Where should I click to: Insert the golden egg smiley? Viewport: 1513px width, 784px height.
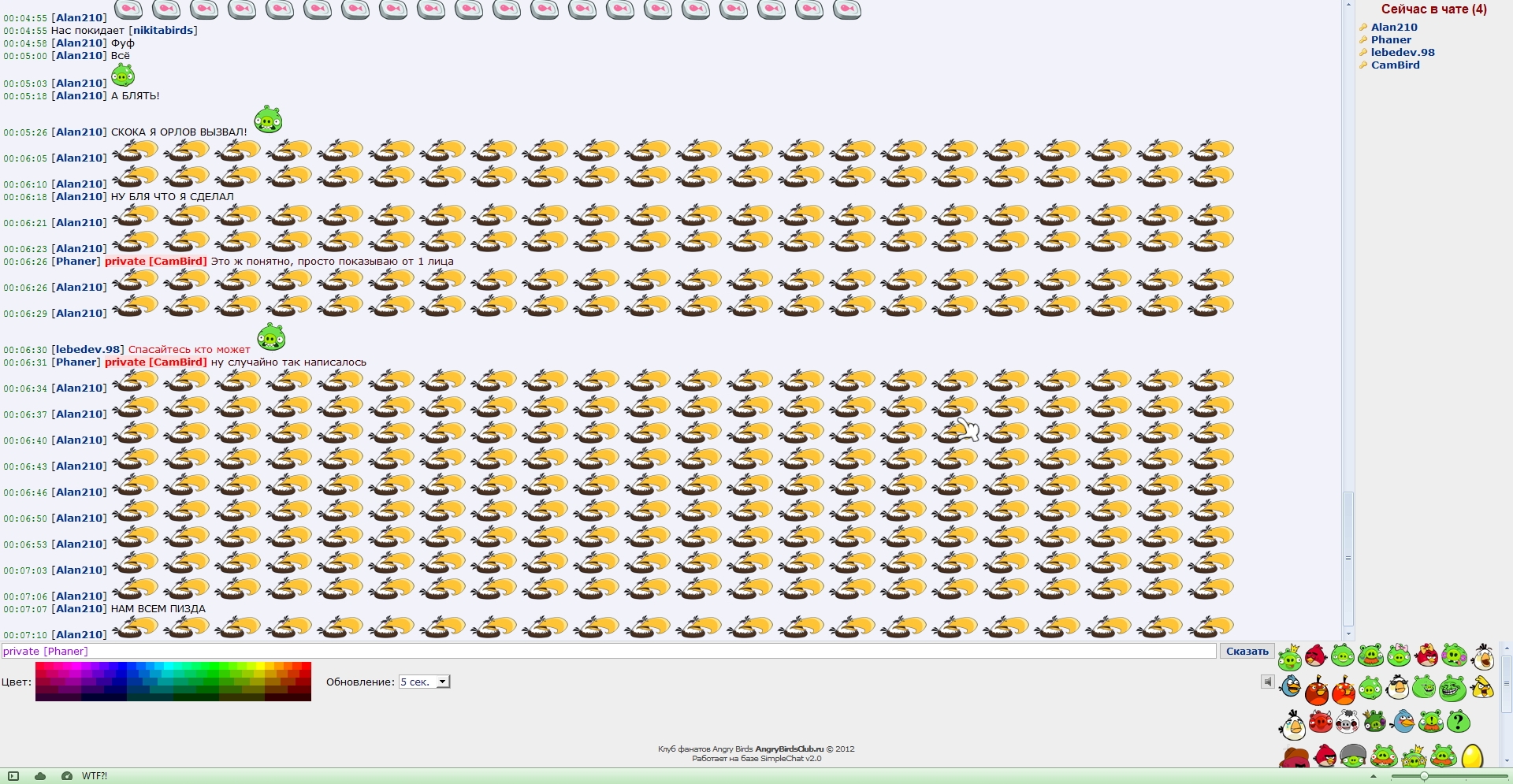[x=1472, y=756]
